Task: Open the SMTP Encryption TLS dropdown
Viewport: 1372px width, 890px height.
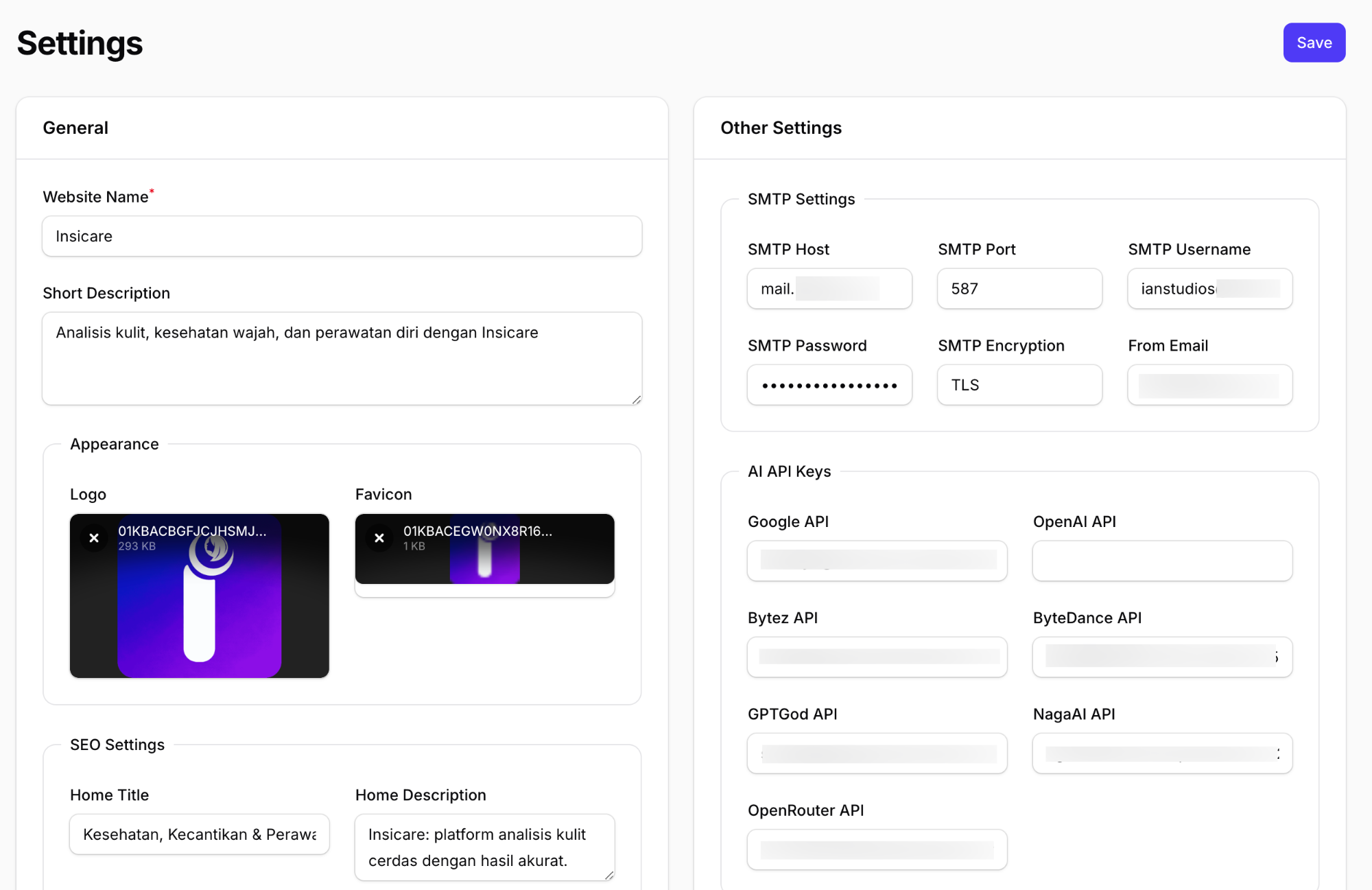Action: tap(1019, 385)
